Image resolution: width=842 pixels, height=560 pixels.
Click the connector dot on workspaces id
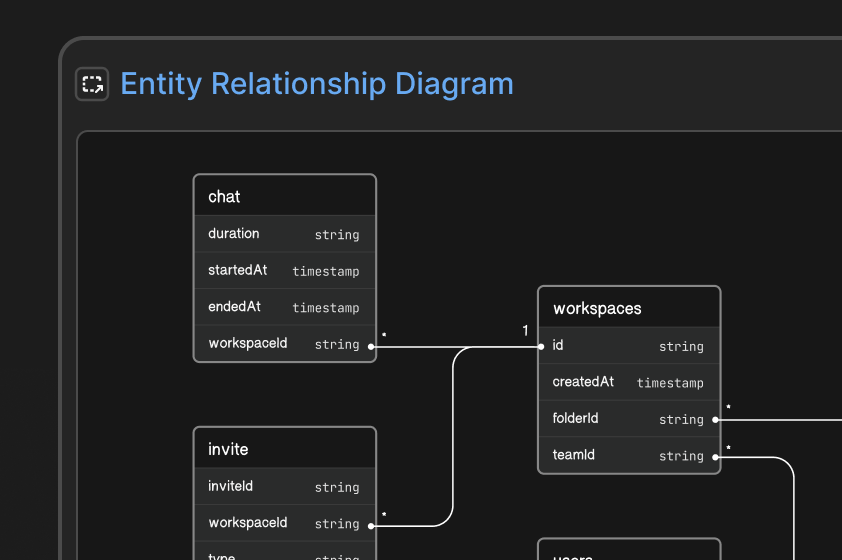coord(541,347)
